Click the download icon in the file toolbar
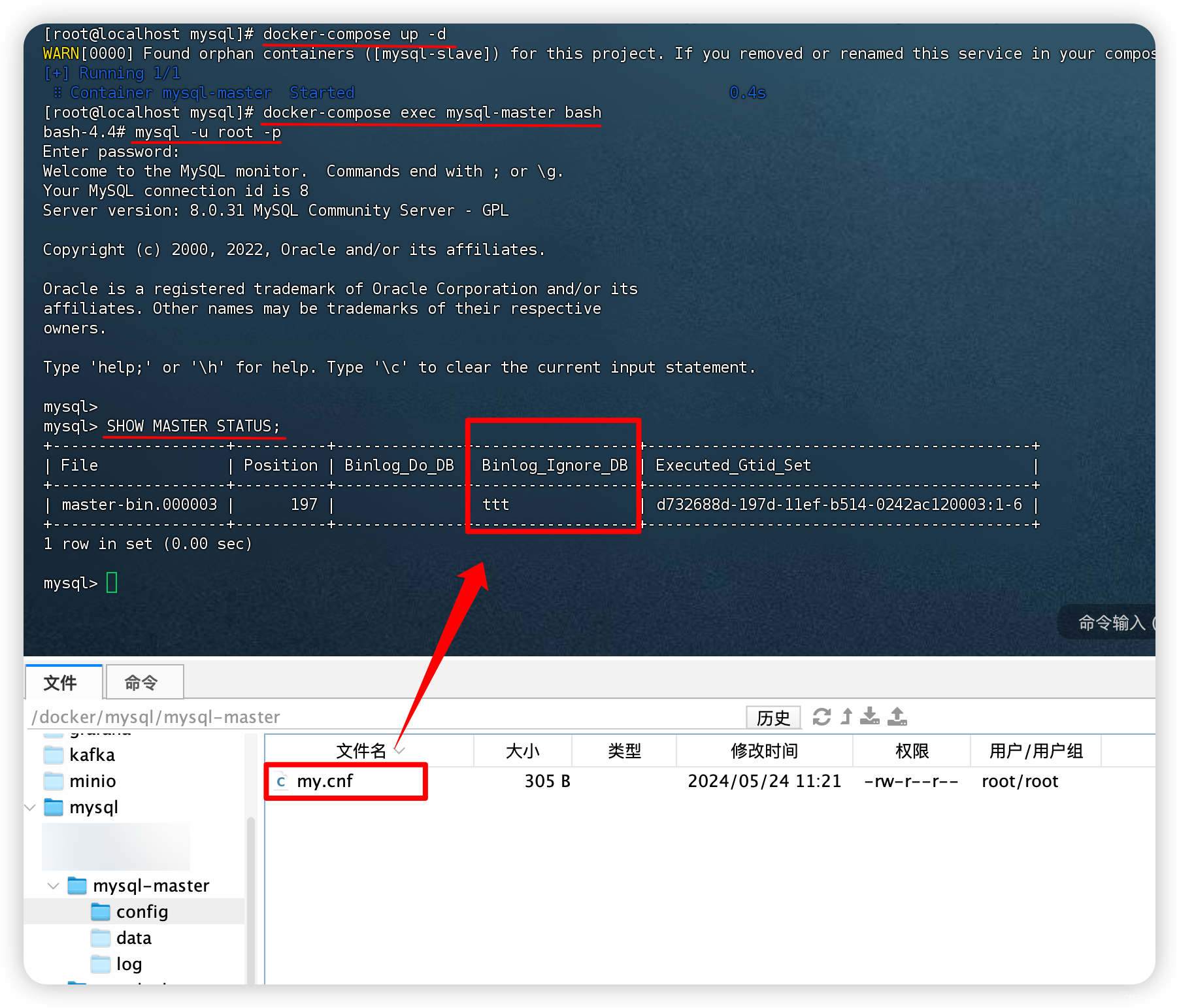This screenshot has width=1179, height=1008. pos(870,717)
